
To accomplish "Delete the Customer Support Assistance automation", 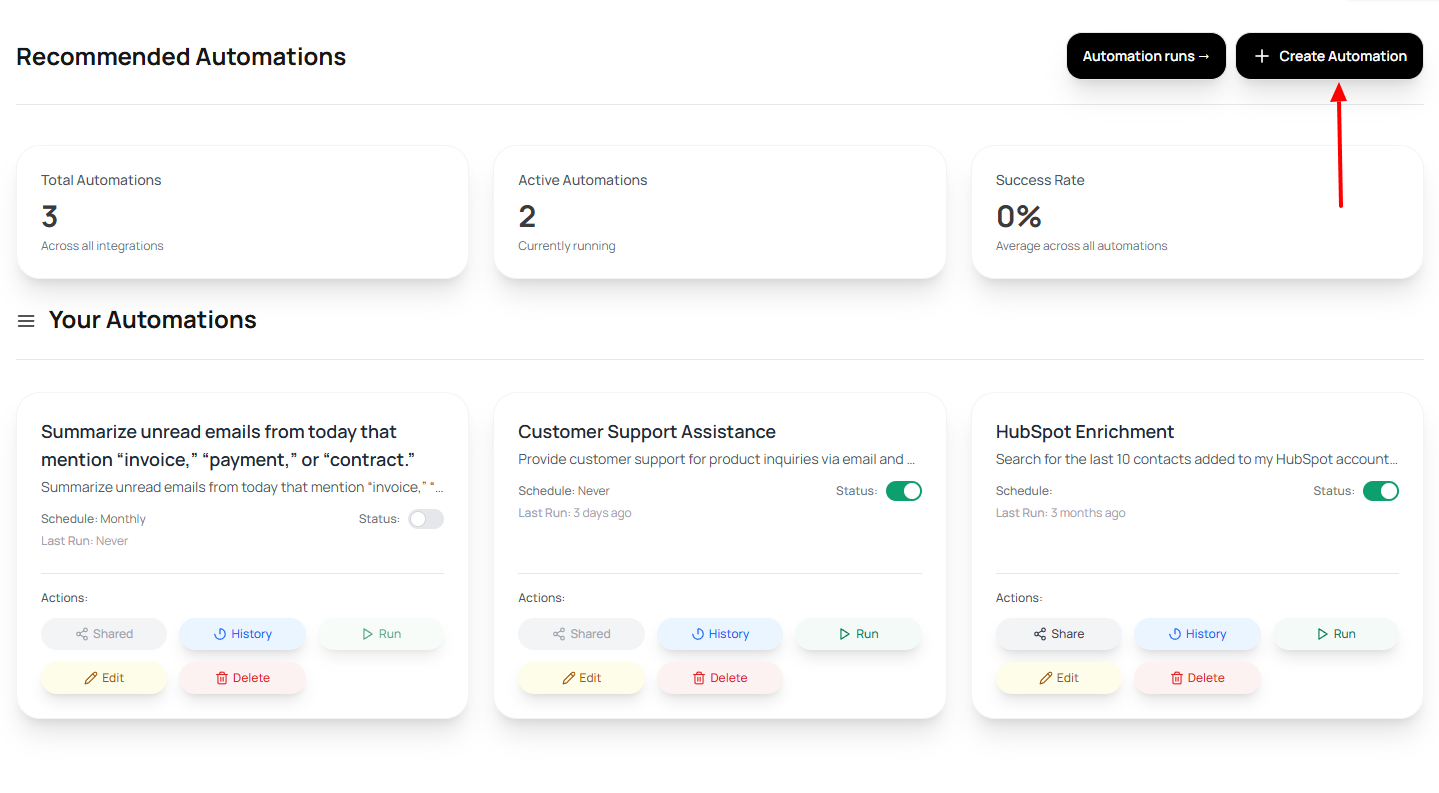I will tap(720, 678).
